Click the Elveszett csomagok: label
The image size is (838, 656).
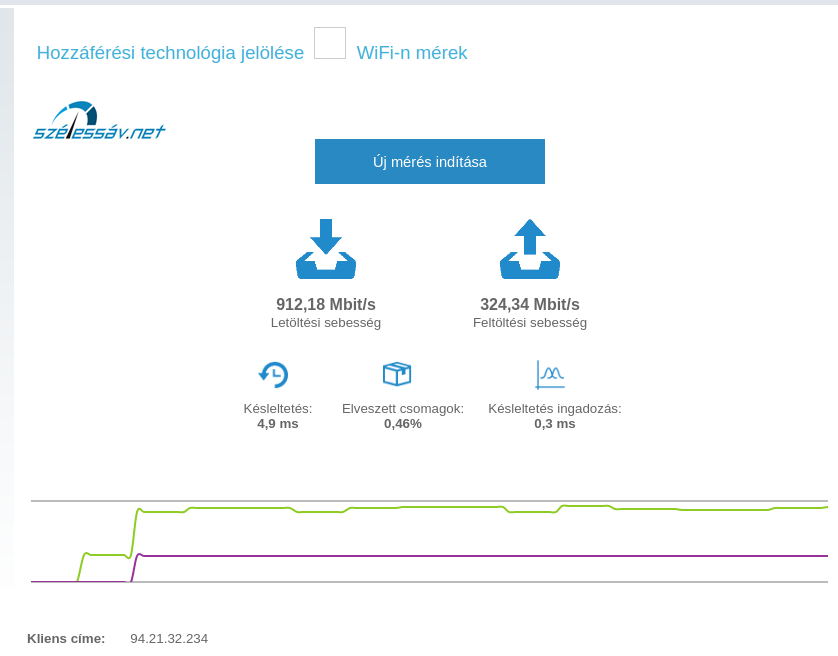(403, 408)
